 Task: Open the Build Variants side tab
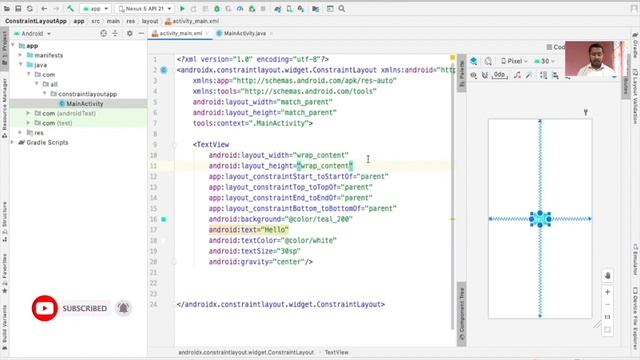coord(4,327)
